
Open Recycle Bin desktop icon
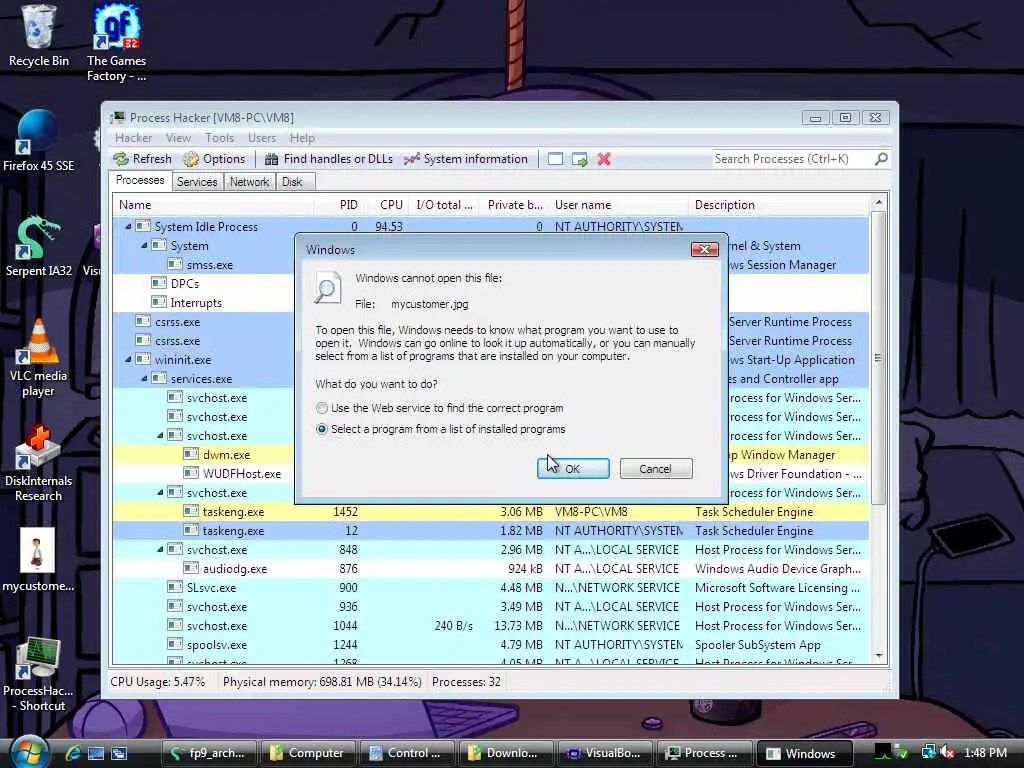point(39,37)
